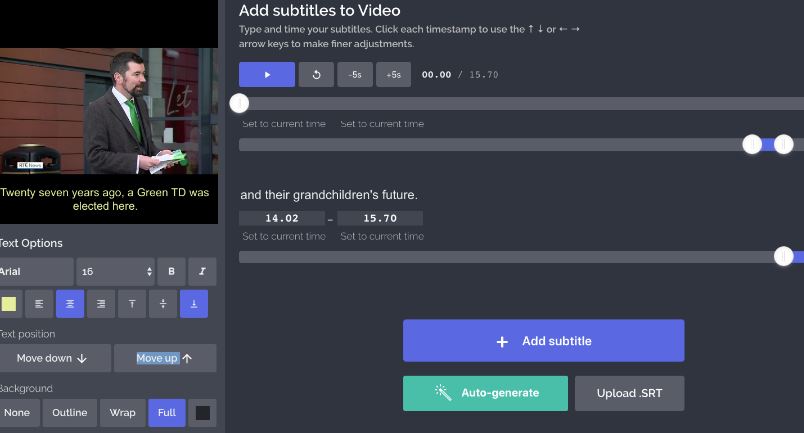This screenshot has height=433, width=804.
Task: Toggle italic text formatting
Action: [x=202, y=271]
